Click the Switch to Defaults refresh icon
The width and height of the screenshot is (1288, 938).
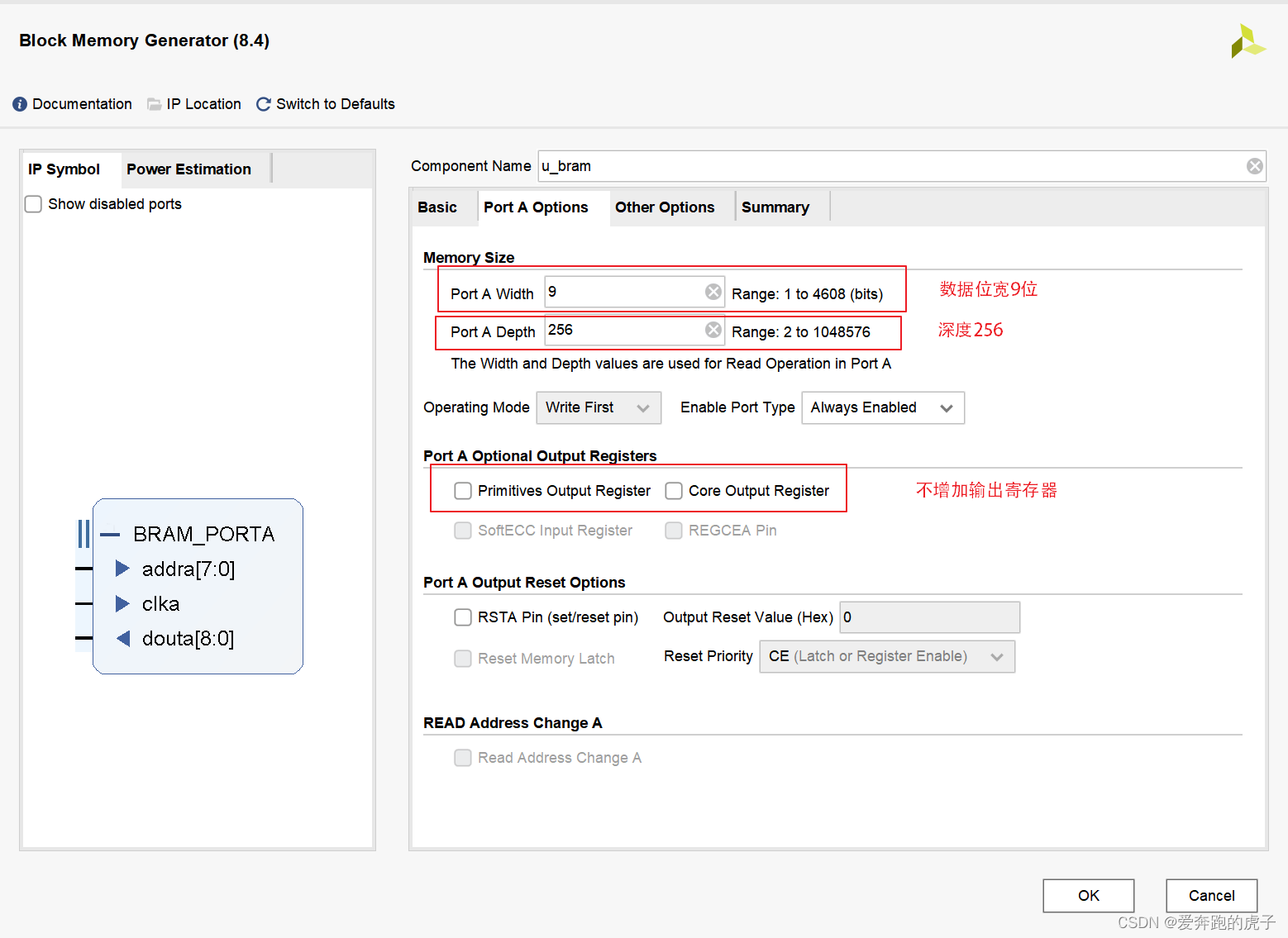[263, 103]
